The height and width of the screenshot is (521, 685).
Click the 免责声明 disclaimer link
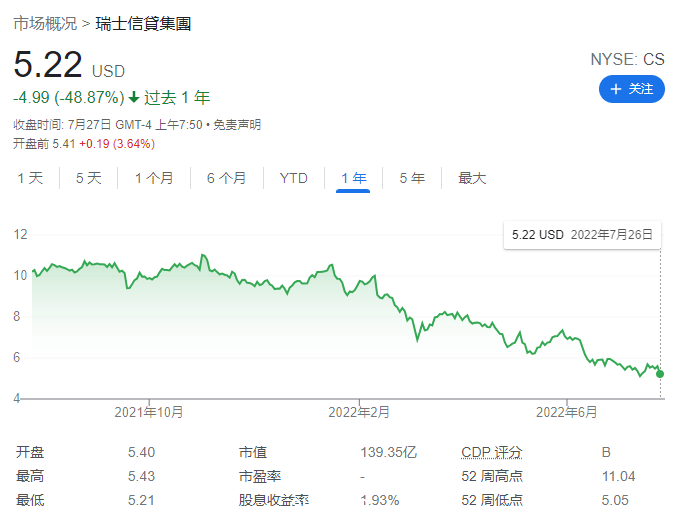[237, 125]
